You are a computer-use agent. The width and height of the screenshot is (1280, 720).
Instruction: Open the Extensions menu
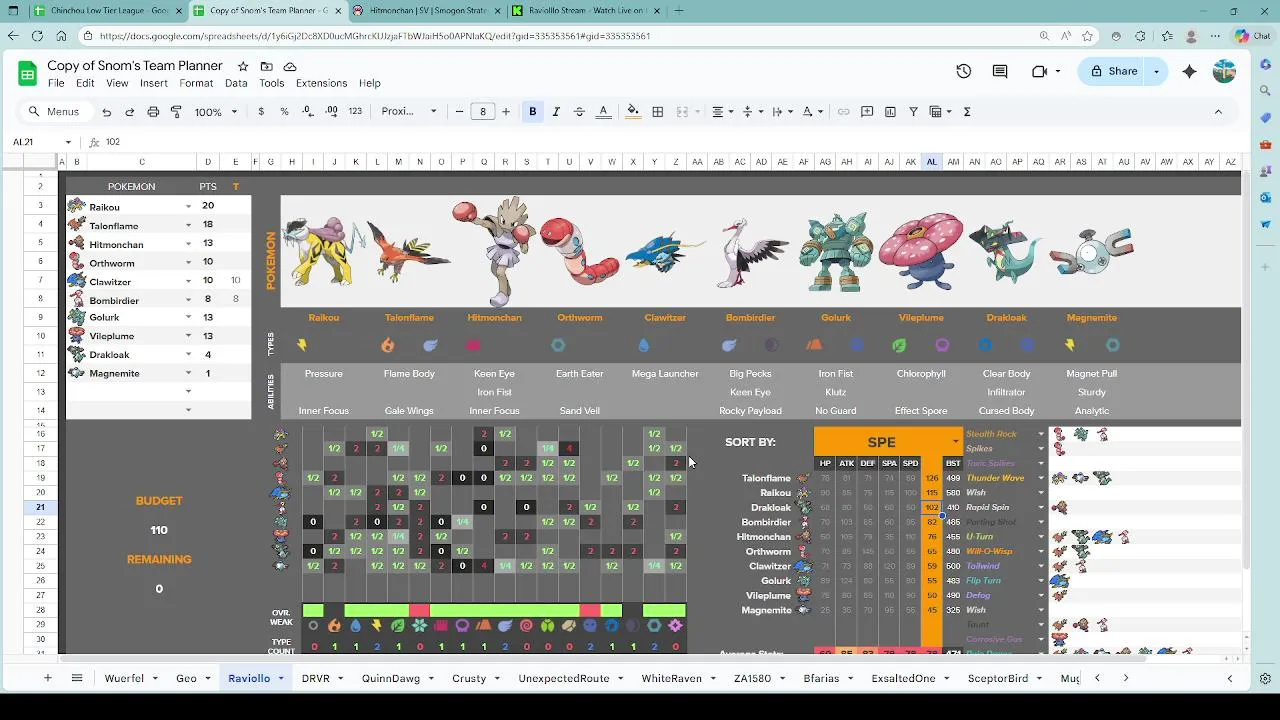[x=321, y=83]
